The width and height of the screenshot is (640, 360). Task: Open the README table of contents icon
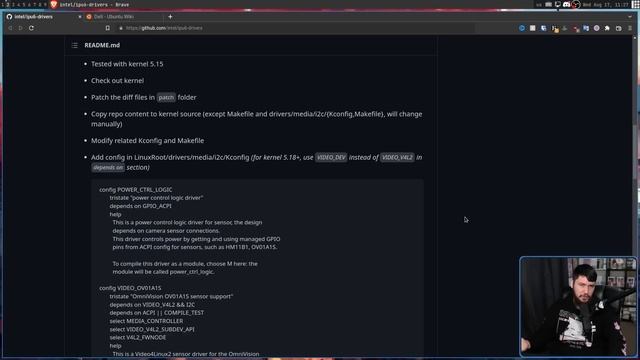tap(75, 45)
